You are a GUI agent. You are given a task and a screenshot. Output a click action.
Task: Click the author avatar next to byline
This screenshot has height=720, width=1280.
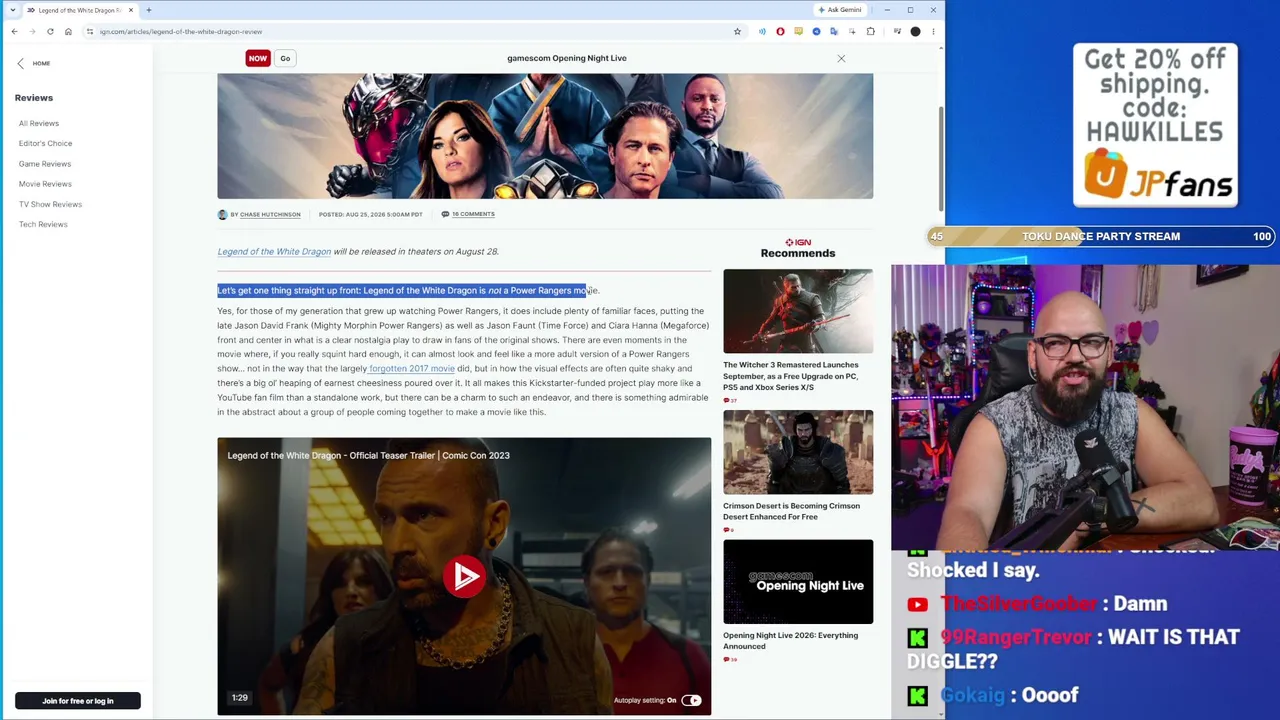tap(222, 214)
